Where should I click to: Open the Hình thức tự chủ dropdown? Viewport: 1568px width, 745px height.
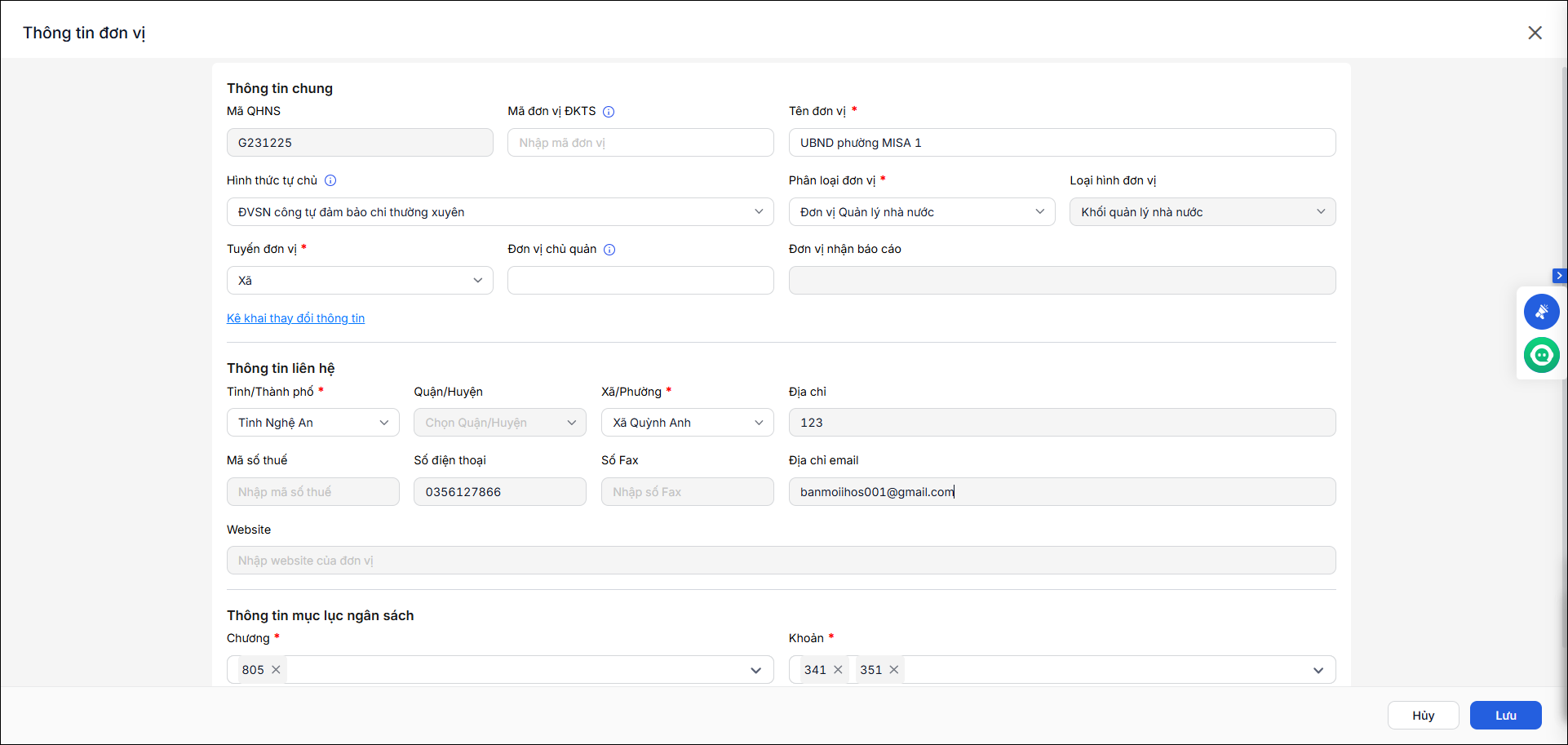point(500,212)
